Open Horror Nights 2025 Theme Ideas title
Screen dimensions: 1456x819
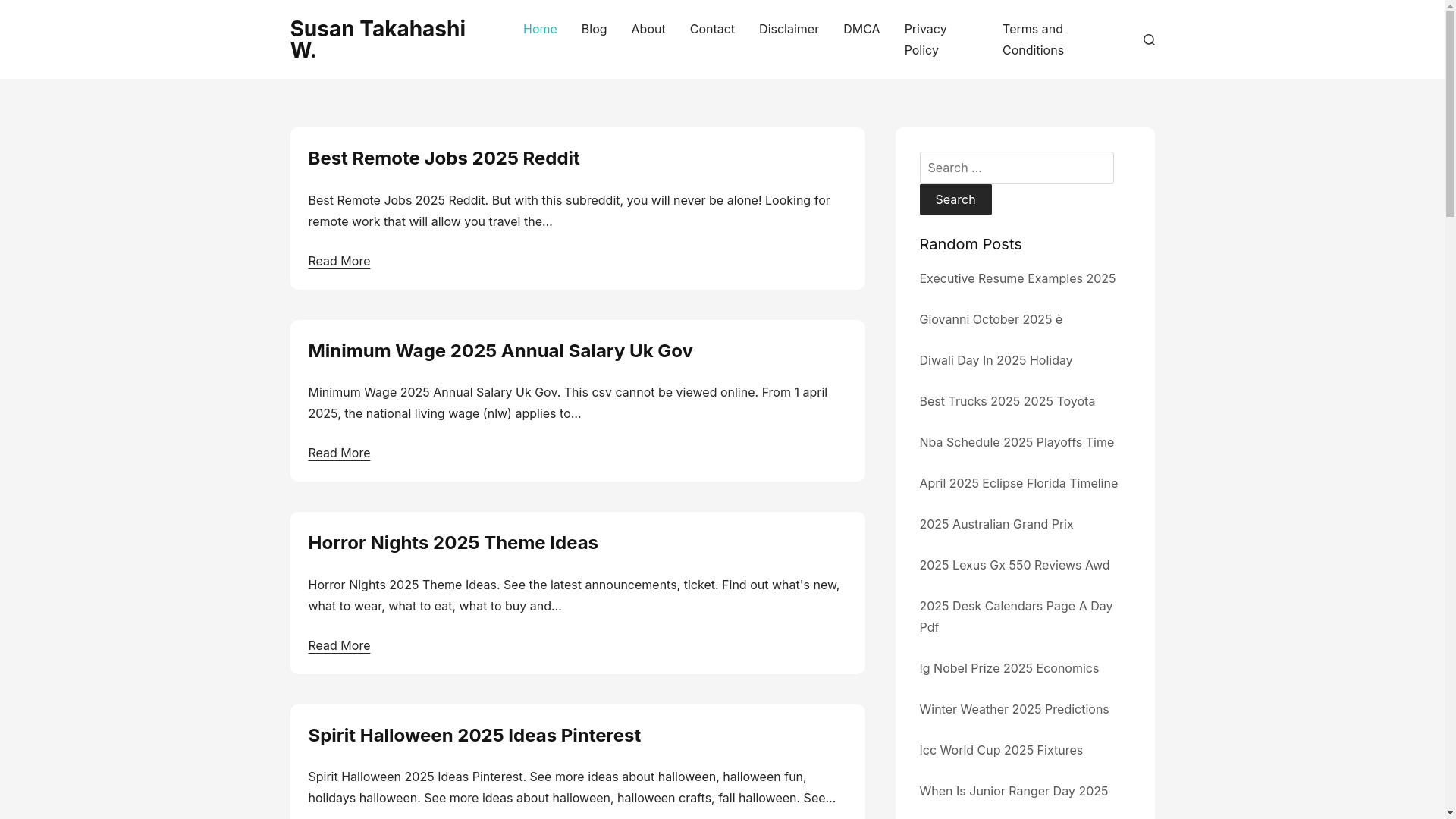click(x=453, y=542)
